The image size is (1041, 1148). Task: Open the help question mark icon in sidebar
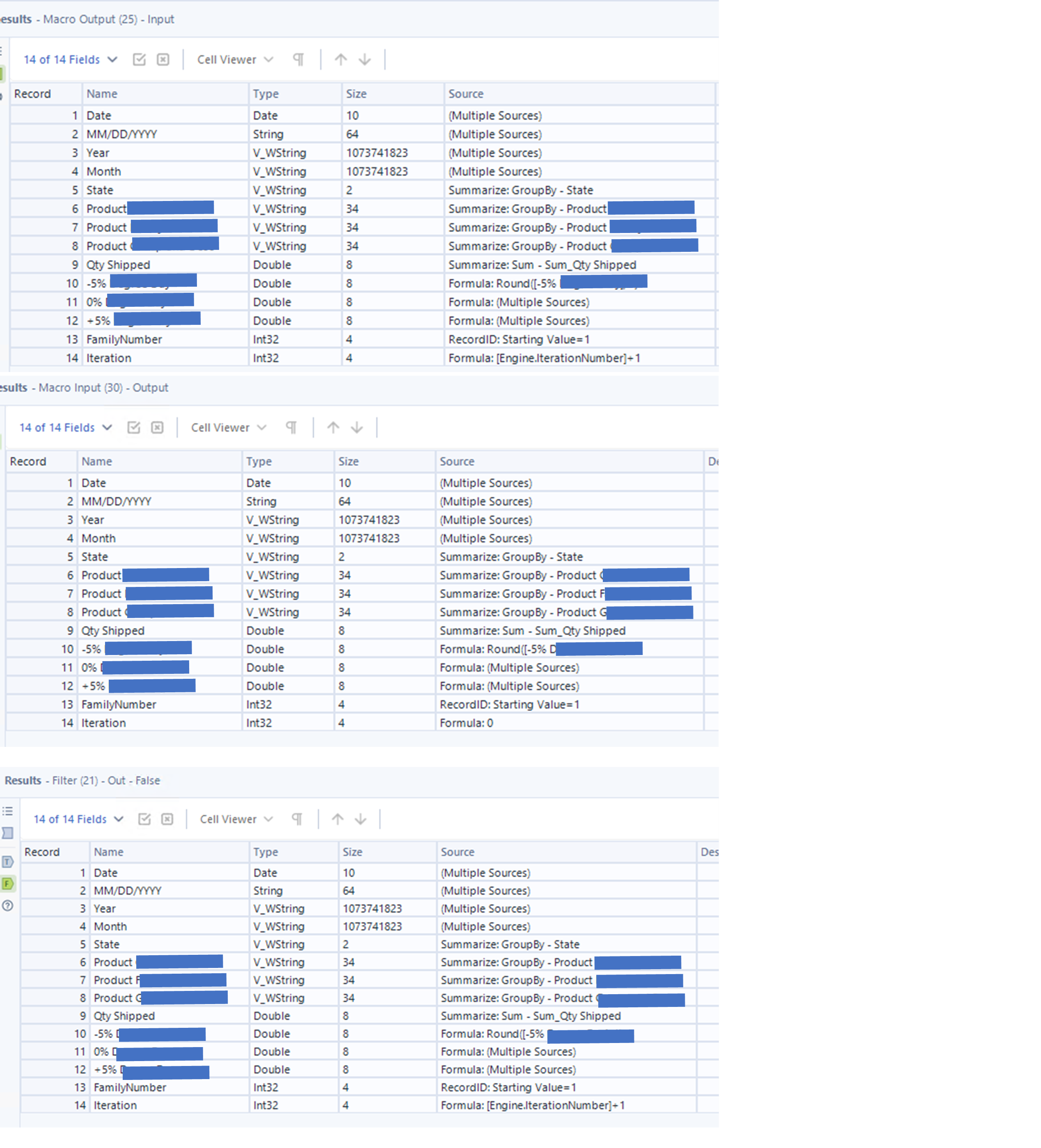[x=7, y=906]
